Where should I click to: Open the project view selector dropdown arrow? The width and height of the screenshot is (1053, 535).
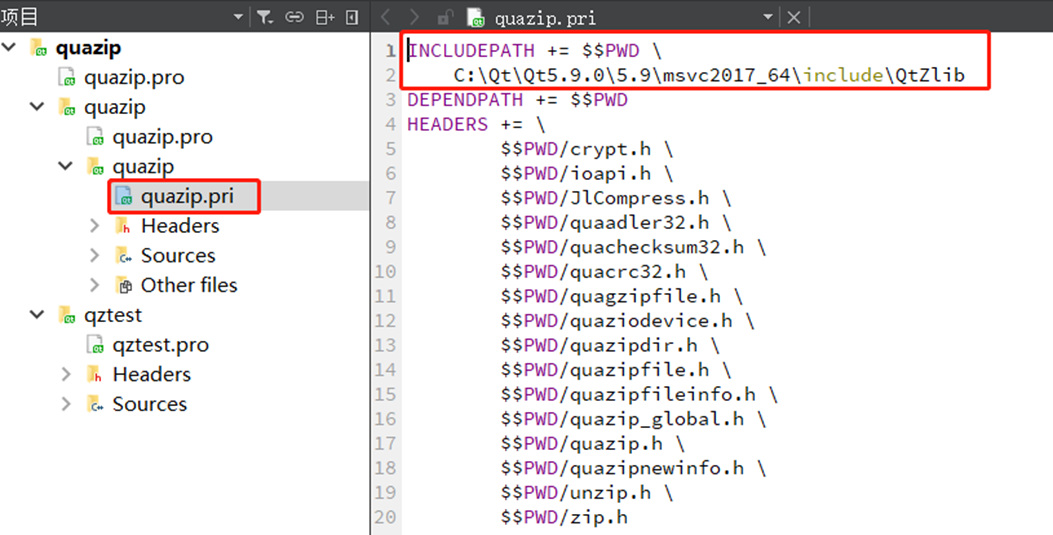pyautogui.click(x=238, y=17)
